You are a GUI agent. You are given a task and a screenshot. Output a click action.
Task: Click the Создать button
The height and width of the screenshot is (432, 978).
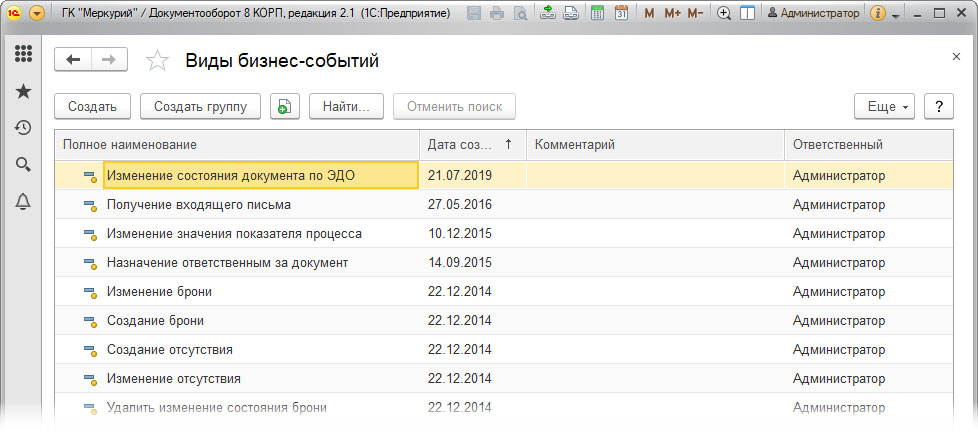click(x=92, y=106)
